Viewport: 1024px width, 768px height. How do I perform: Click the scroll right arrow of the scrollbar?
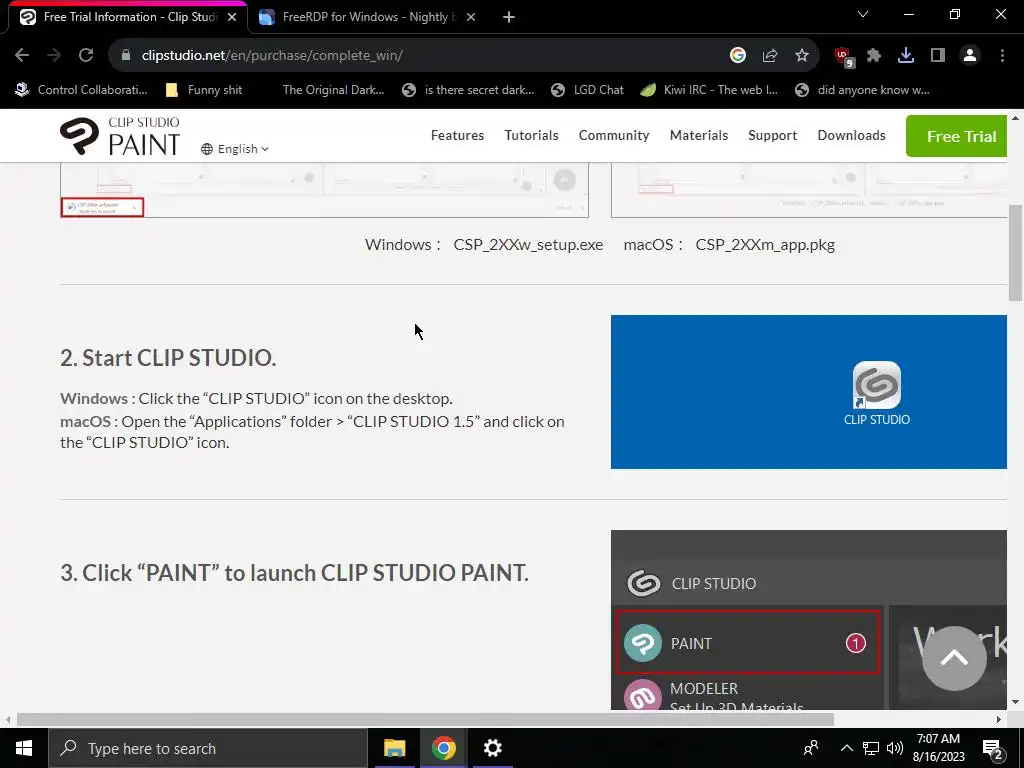pos(999,720)
